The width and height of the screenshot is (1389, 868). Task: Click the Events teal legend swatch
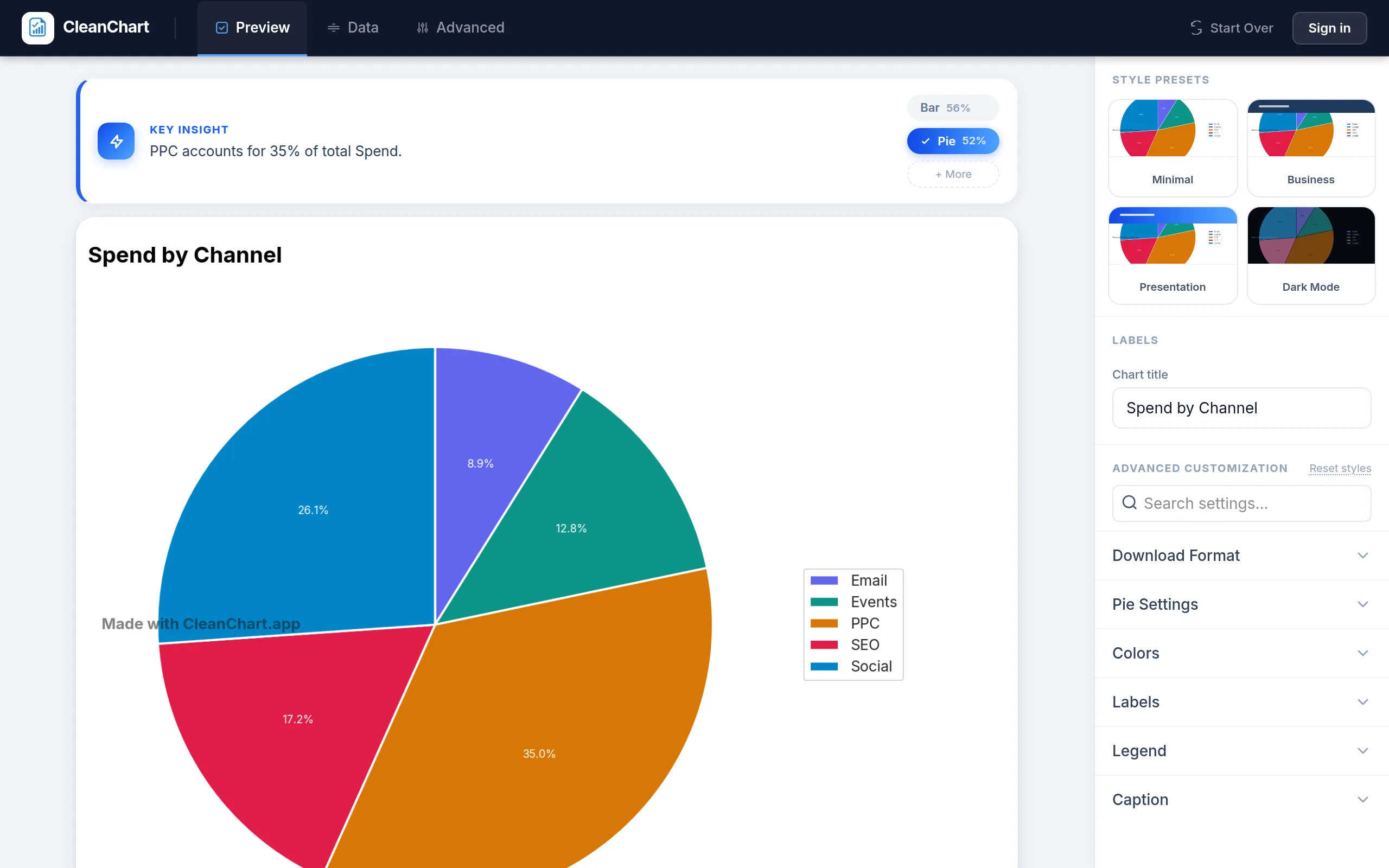(824, 602)
